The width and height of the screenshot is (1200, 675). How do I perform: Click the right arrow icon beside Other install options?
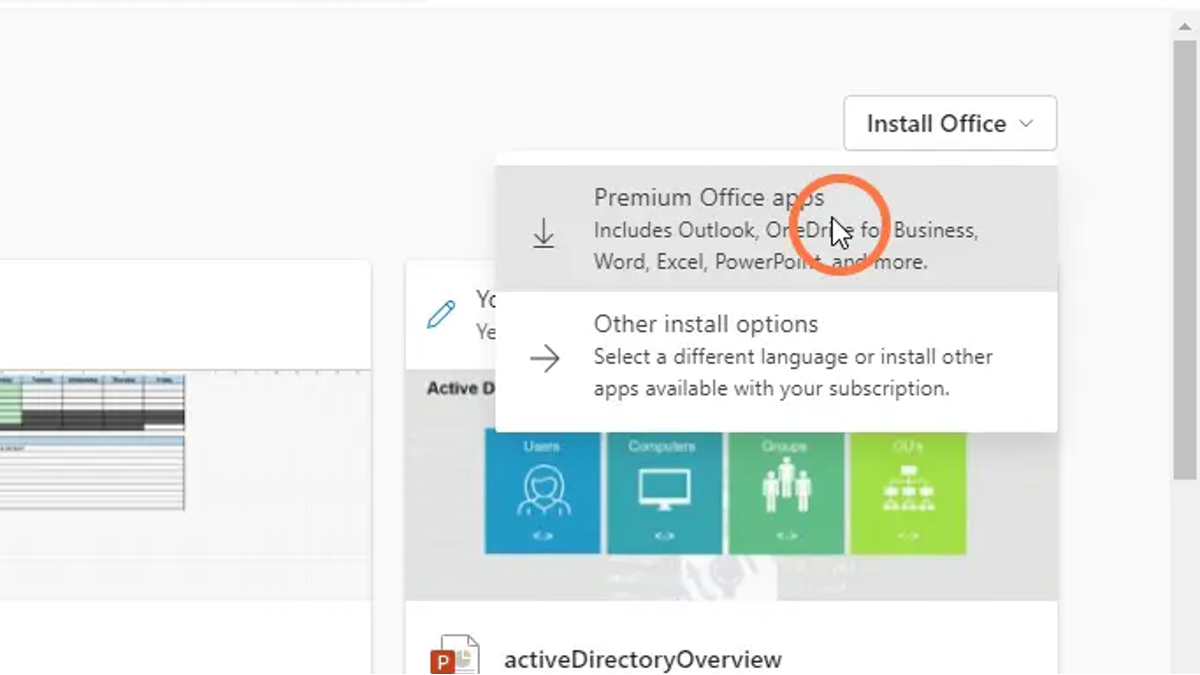[544, 358]
